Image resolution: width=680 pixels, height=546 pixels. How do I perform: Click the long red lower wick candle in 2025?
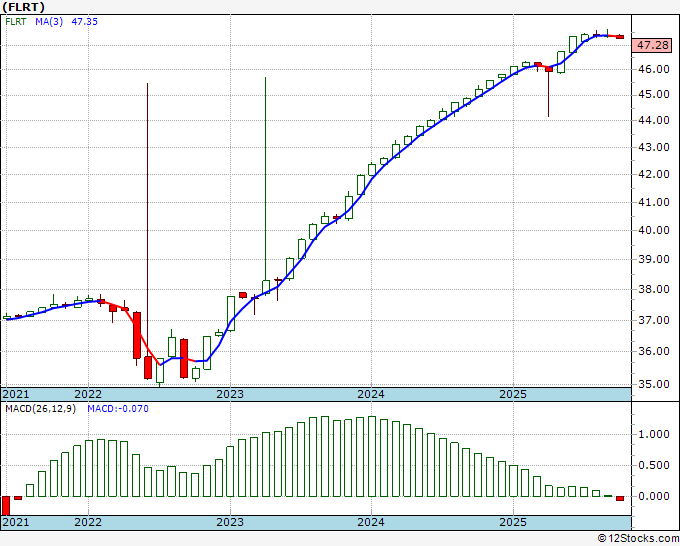549,94
